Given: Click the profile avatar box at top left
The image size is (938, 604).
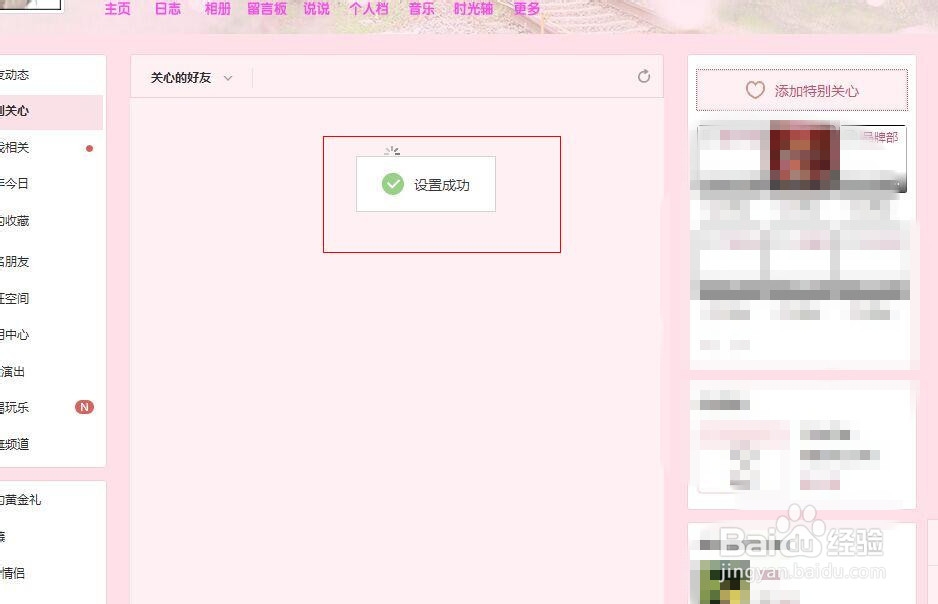Looking at the screenshot, I should tap(30, 5).
